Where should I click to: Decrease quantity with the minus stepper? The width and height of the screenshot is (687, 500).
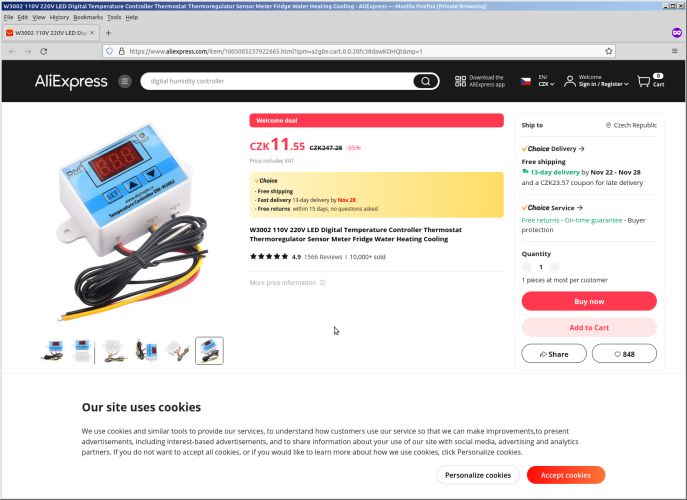pos(527,267)
